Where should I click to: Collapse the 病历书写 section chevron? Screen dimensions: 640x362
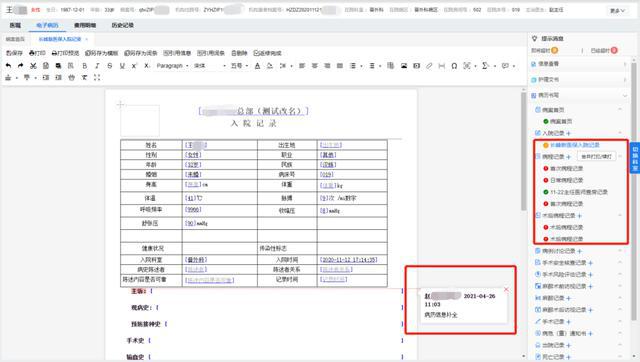point(624,95)
